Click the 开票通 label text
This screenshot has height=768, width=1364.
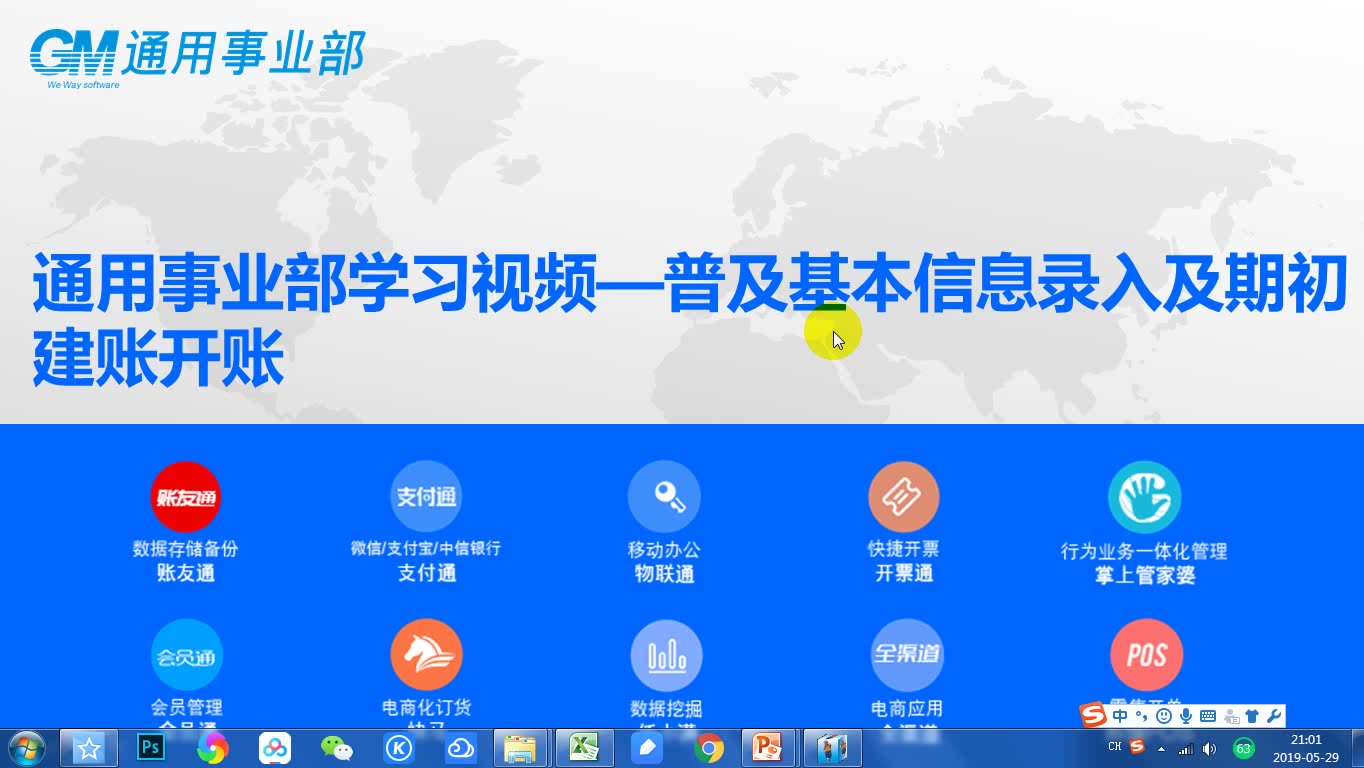pos(904,574)
